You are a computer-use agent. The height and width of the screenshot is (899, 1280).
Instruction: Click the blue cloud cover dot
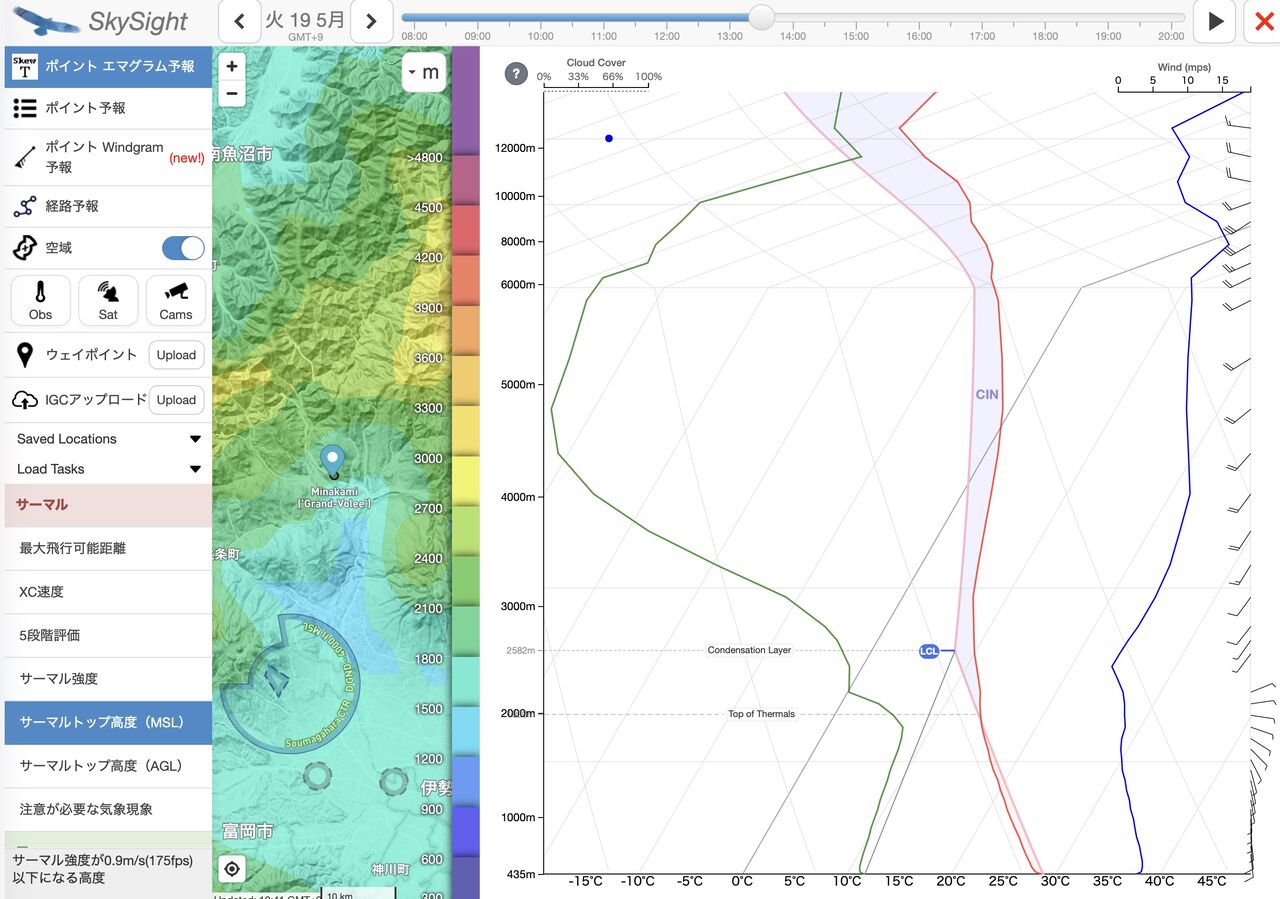point(609,138)
